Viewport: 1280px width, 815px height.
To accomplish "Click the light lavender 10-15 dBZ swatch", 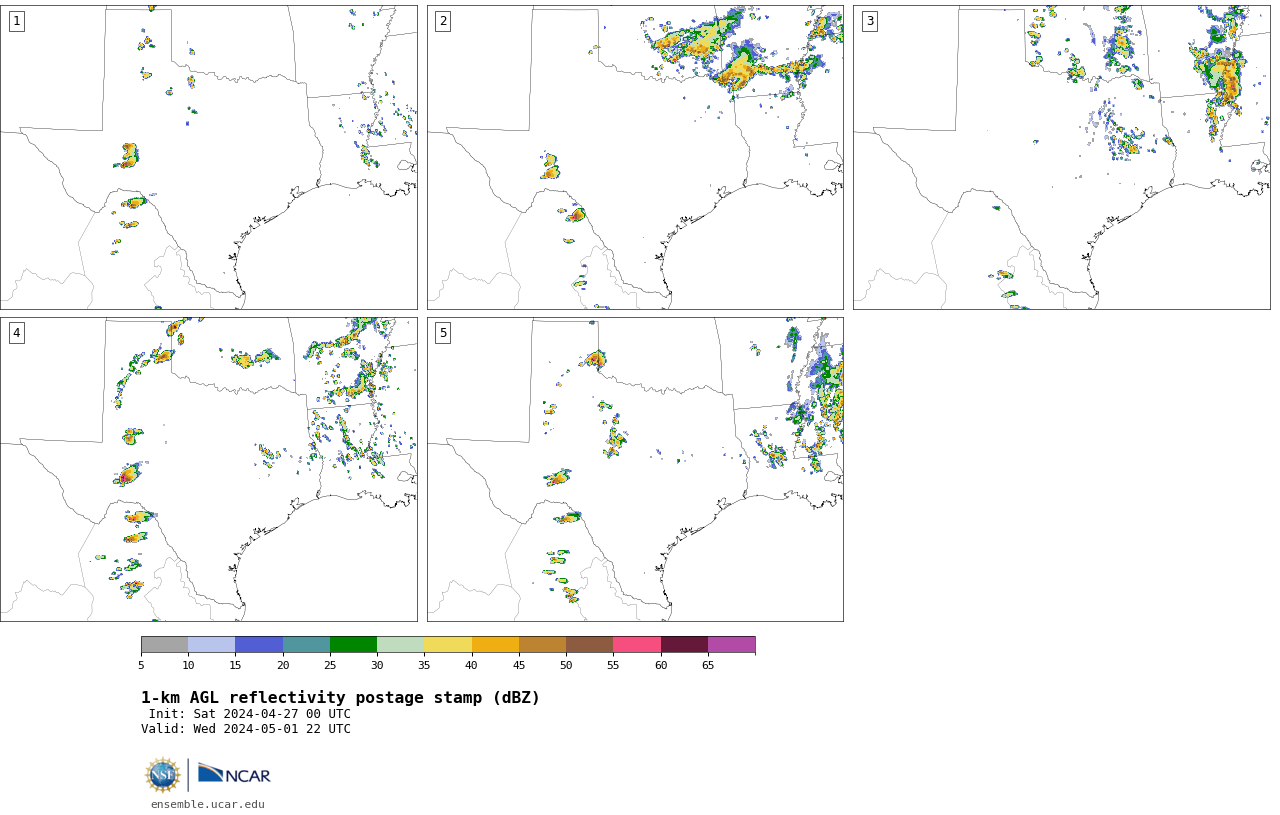I will (x=212, y=644).
